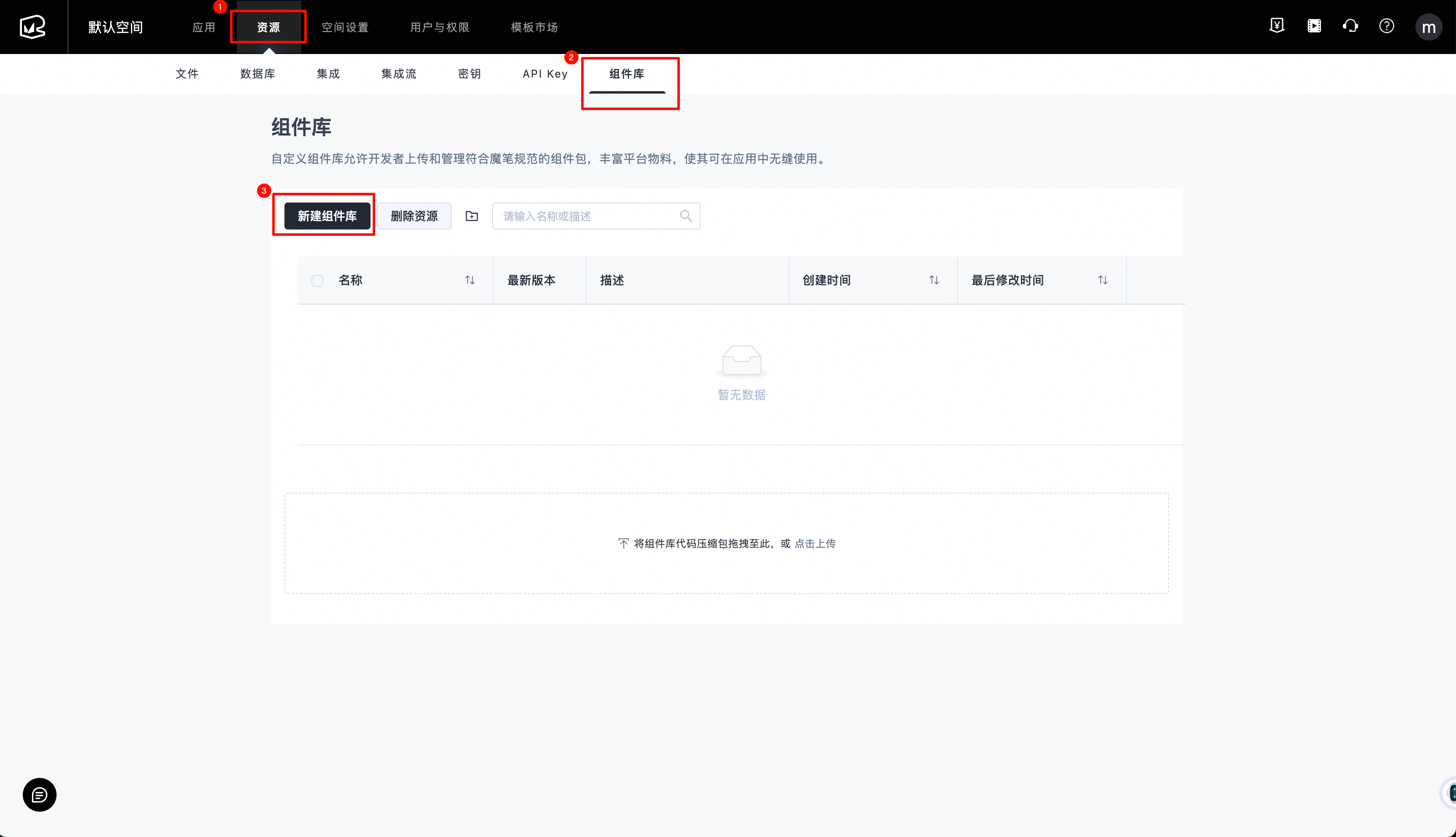
Task: Open the API Key tab
Action: (544, 73)
